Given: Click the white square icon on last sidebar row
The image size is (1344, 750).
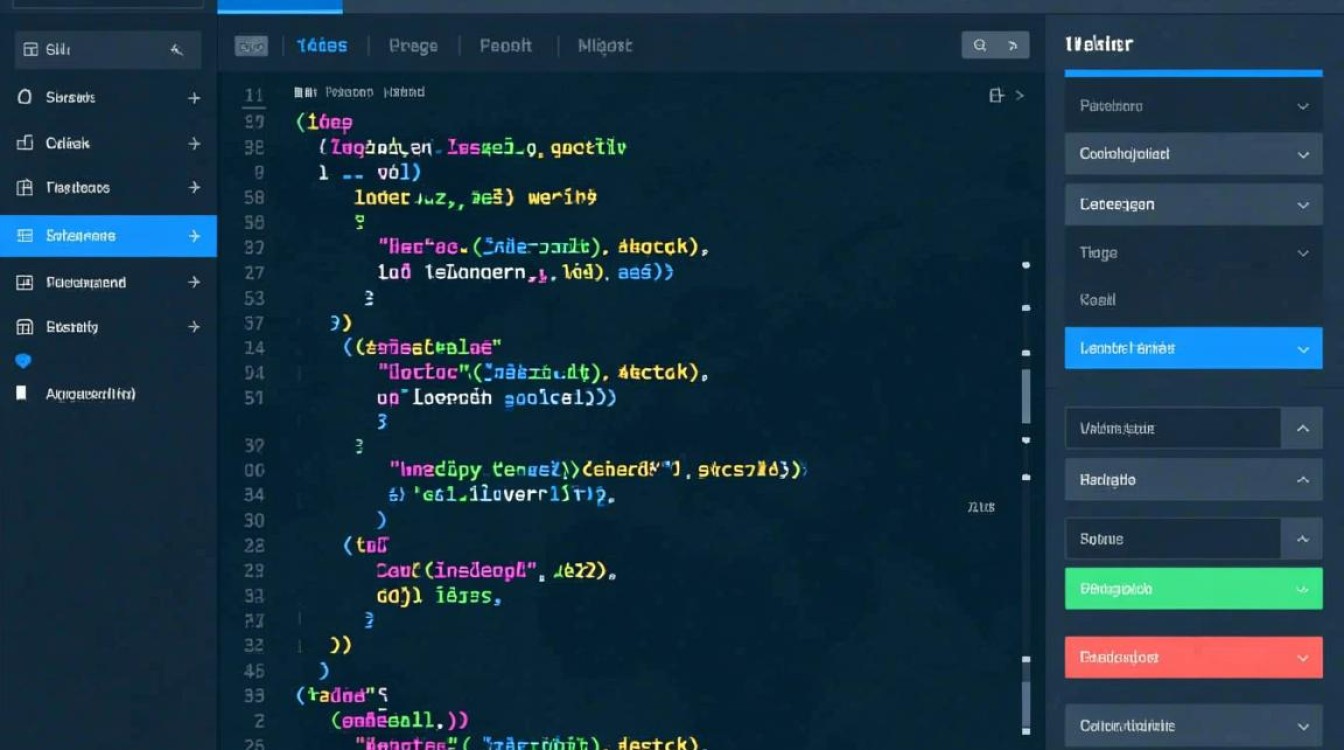Looking at the screenshot, I should 23,393.
